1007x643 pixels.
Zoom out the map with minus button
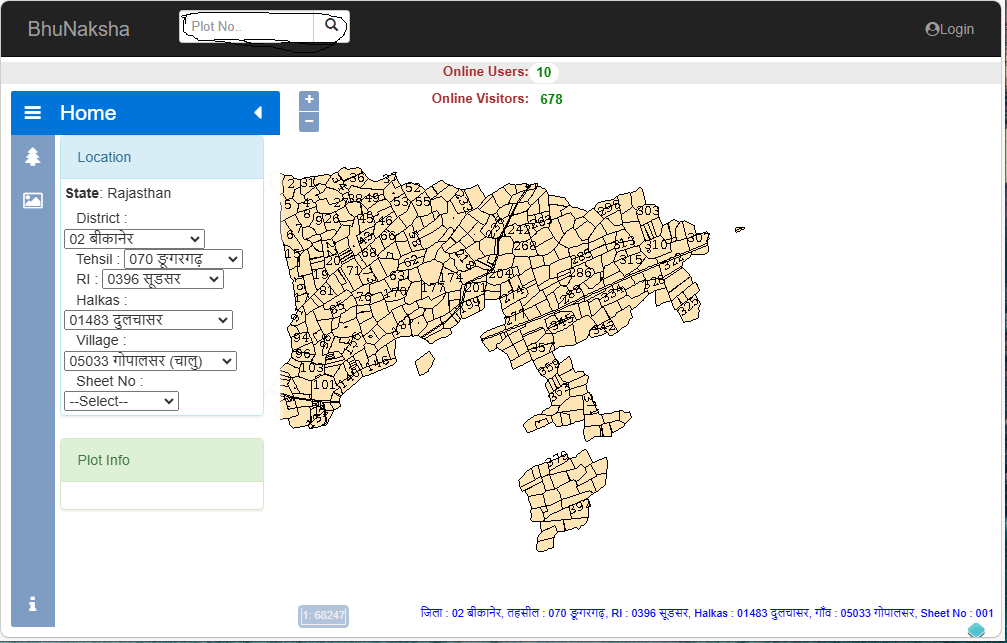point(309,121)
